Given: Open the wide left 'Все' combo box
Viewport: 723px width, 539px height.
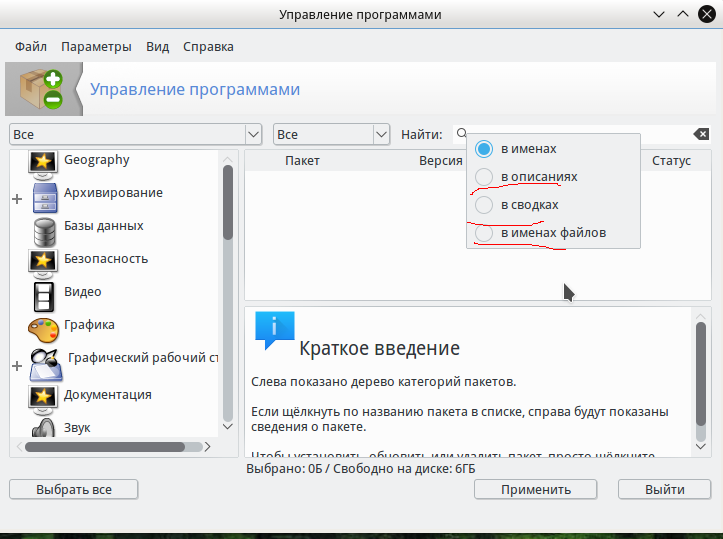Looking at the screenshot, I should pos(136,135).
